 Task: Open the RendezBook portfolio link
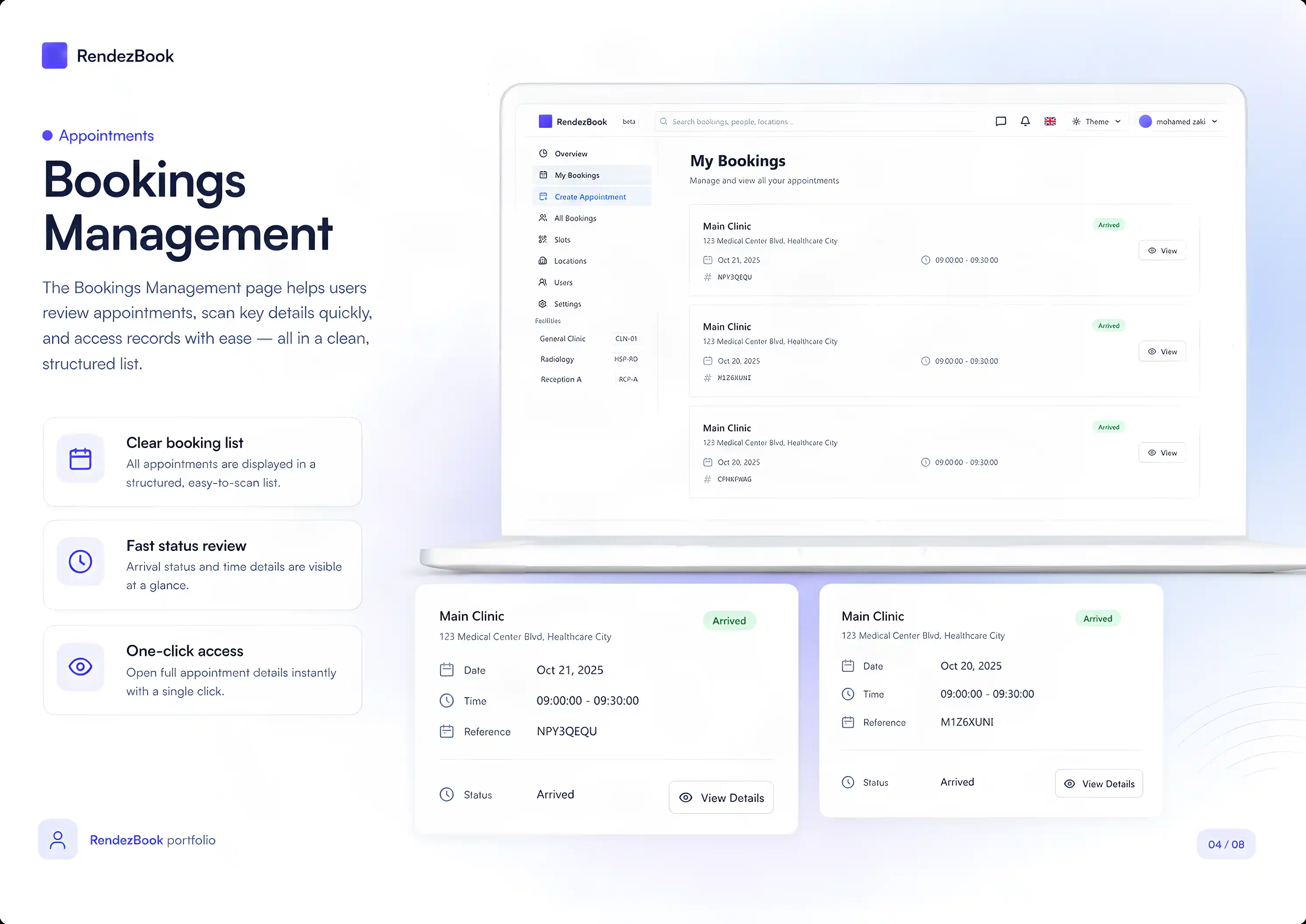pos(152,840)
